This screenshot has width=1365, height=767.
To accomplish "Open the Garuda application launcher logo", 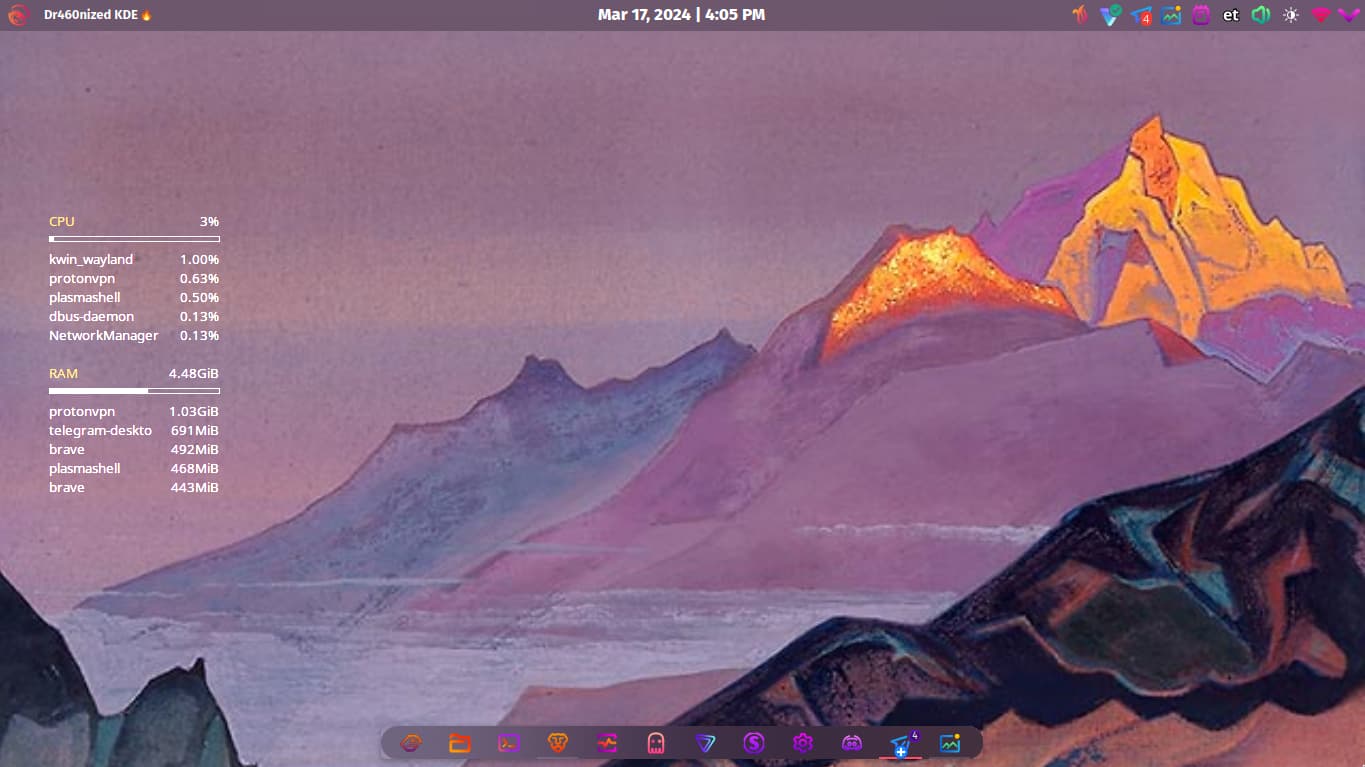I will point(19,15).
